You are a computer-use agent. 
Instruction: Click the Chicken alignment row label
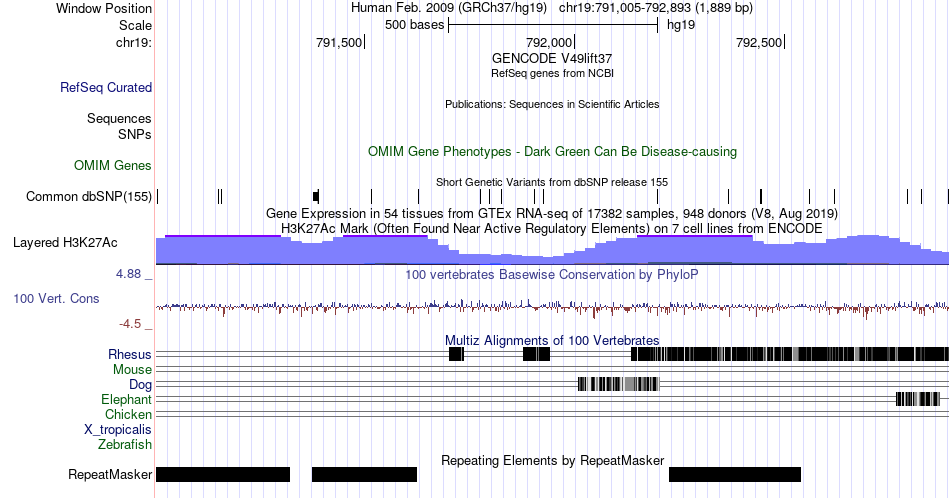click(128, 414)
